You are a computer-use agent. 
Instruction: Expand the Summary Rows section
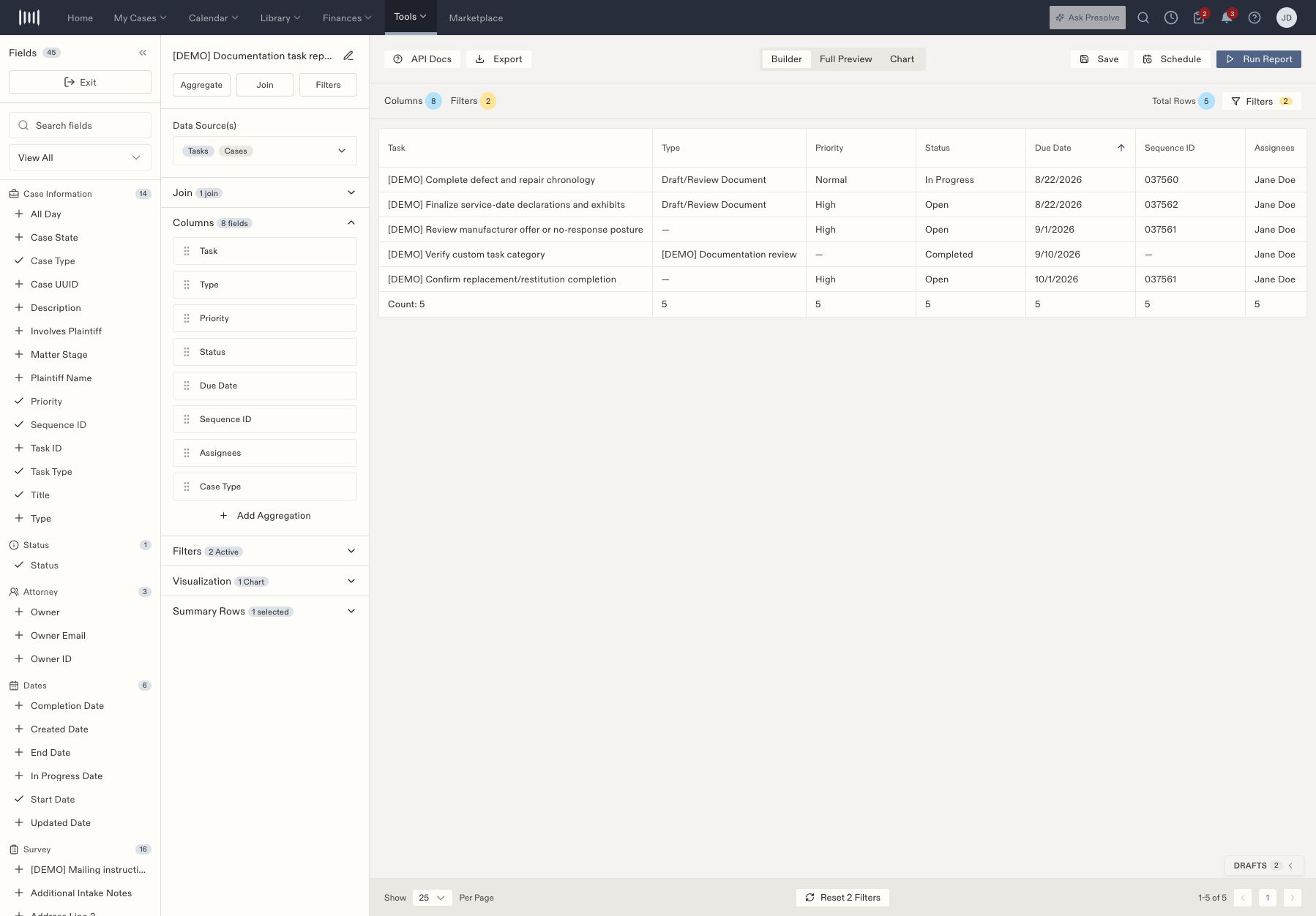pyautogui.click(x=265, y=611)
